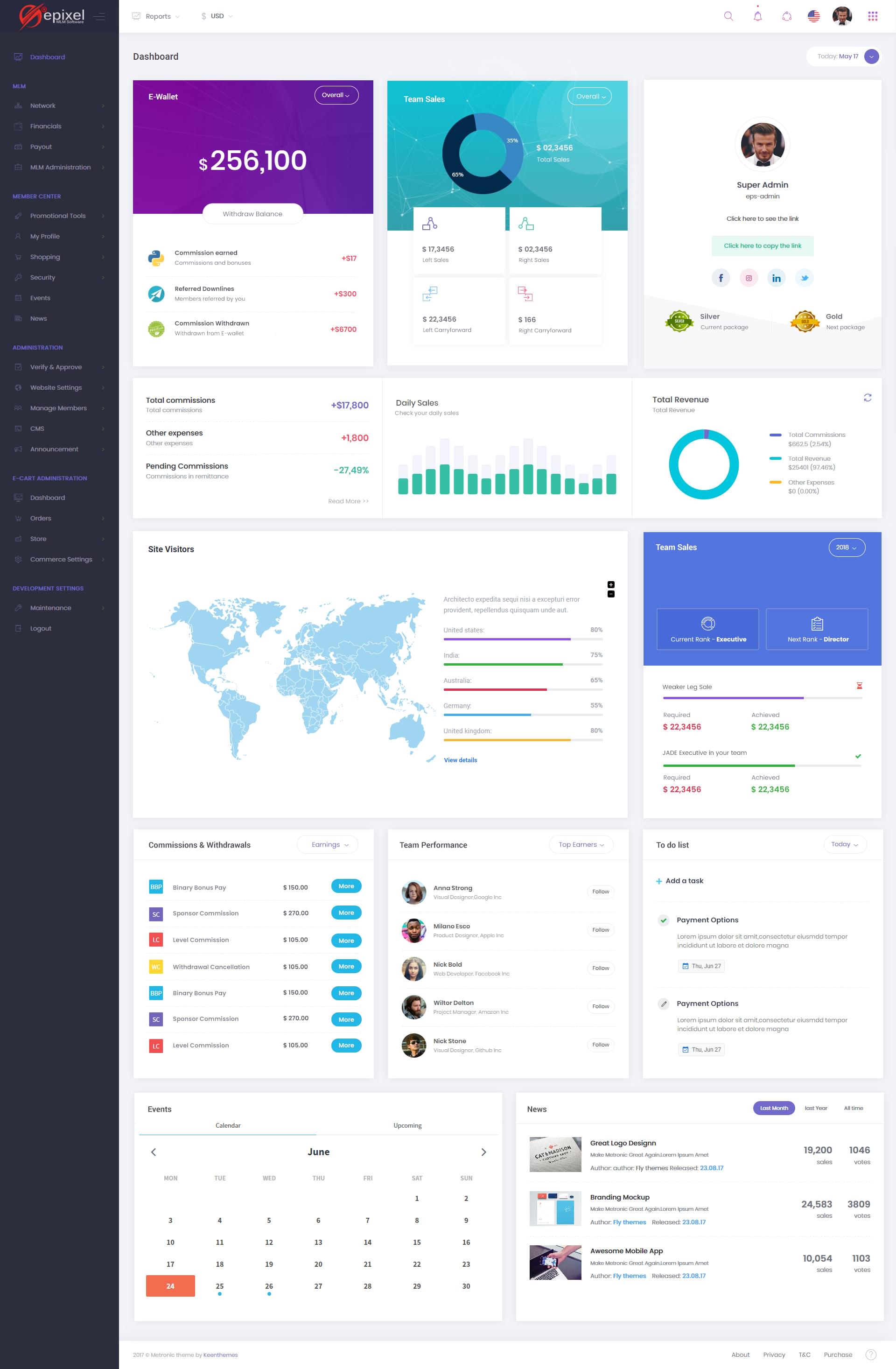Screen dimensions: 896x1369
Task: Open the notifications bell icon
Action: point(757,16)
